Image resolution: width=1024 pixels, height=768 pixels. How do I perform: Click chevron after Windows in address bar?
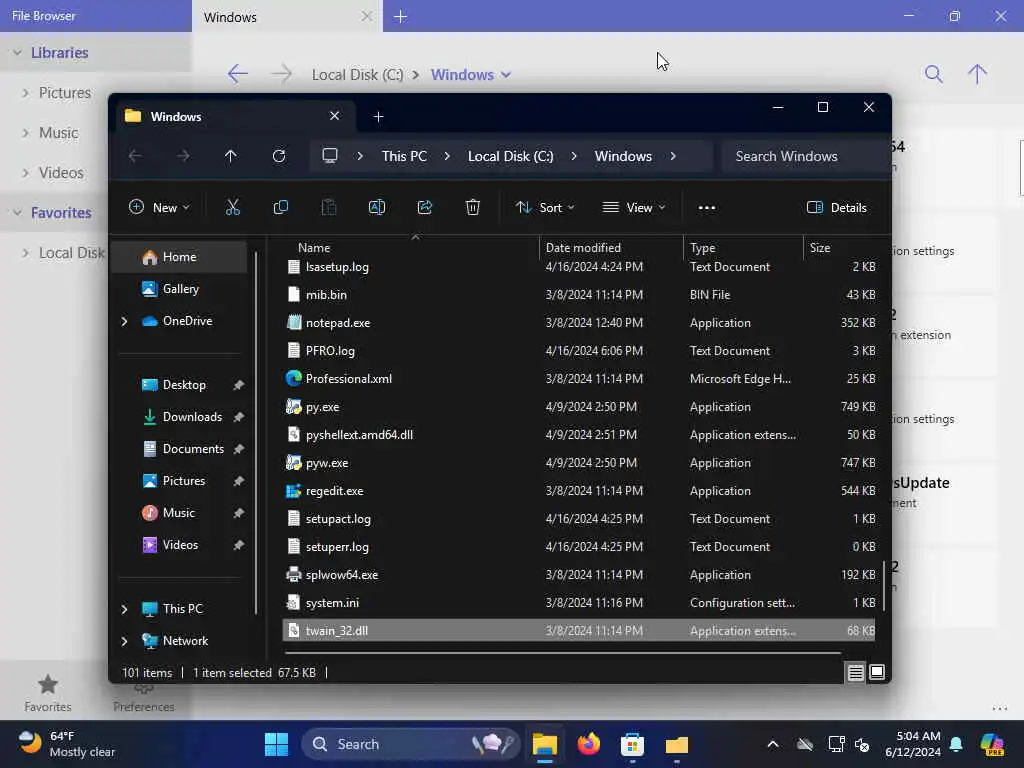(673, 156)
